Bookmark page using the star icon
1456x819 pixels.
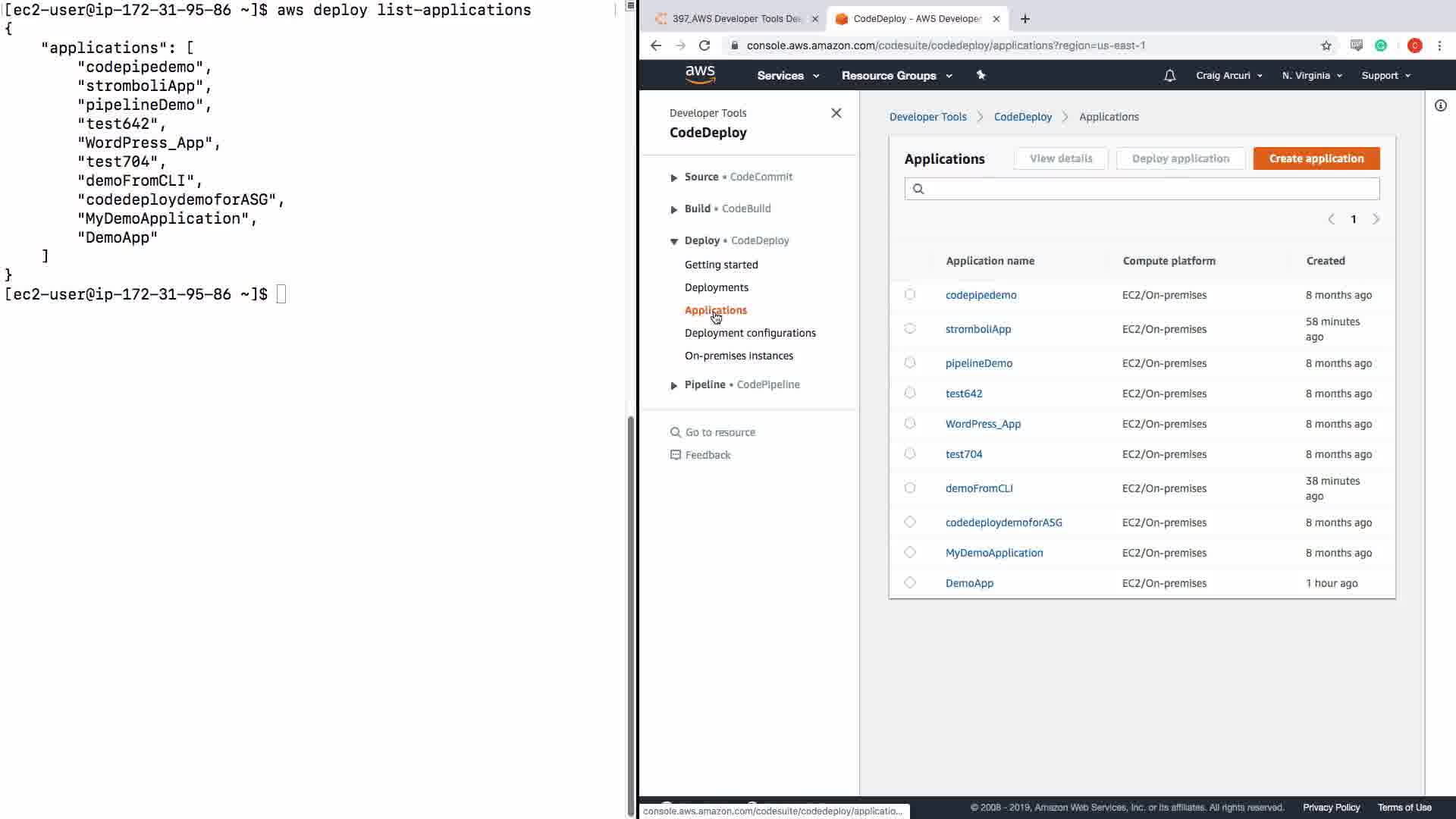[x=1326, y=45]
